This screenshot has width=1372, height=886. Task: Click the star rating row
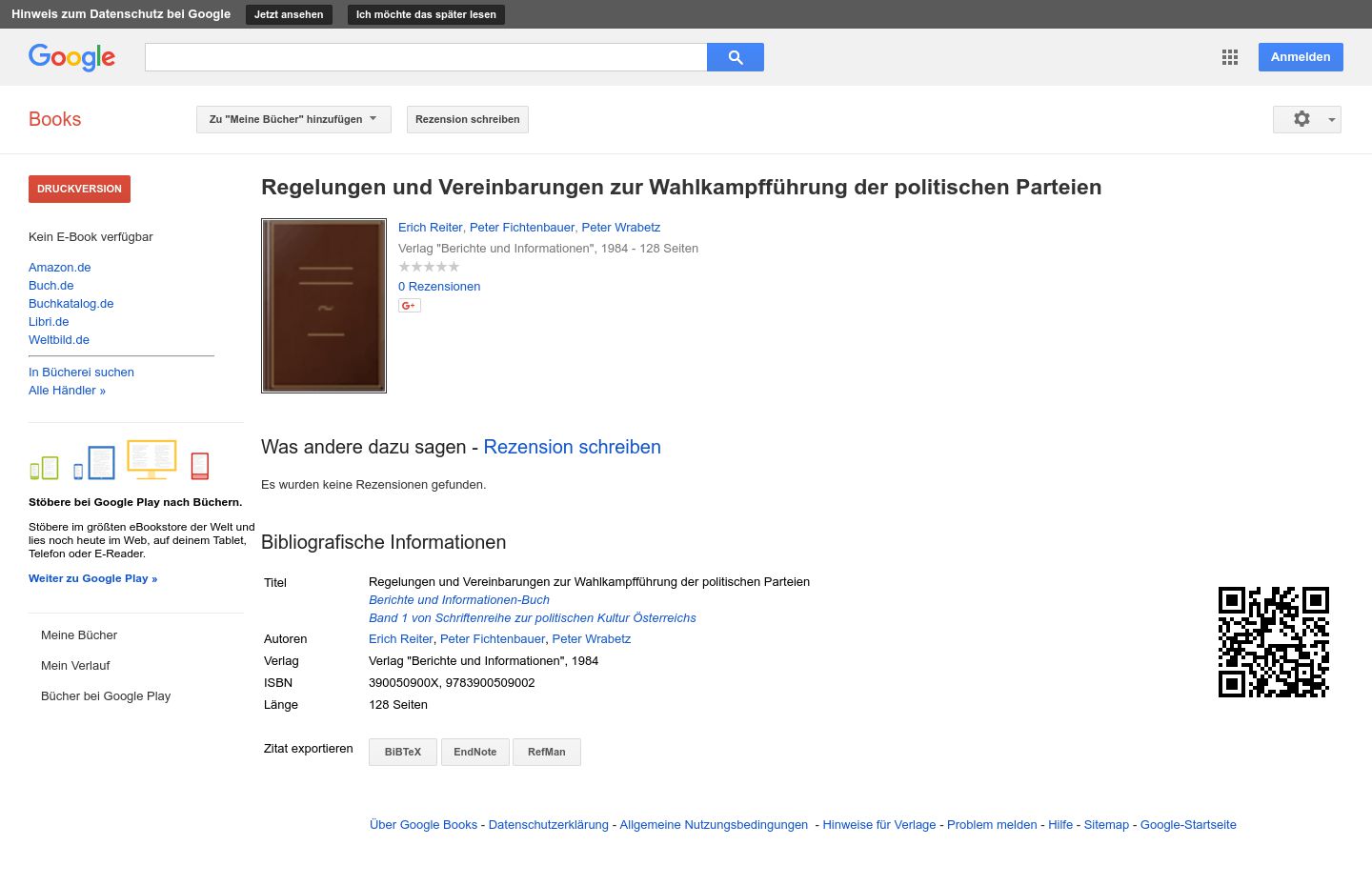click(429, 267)
